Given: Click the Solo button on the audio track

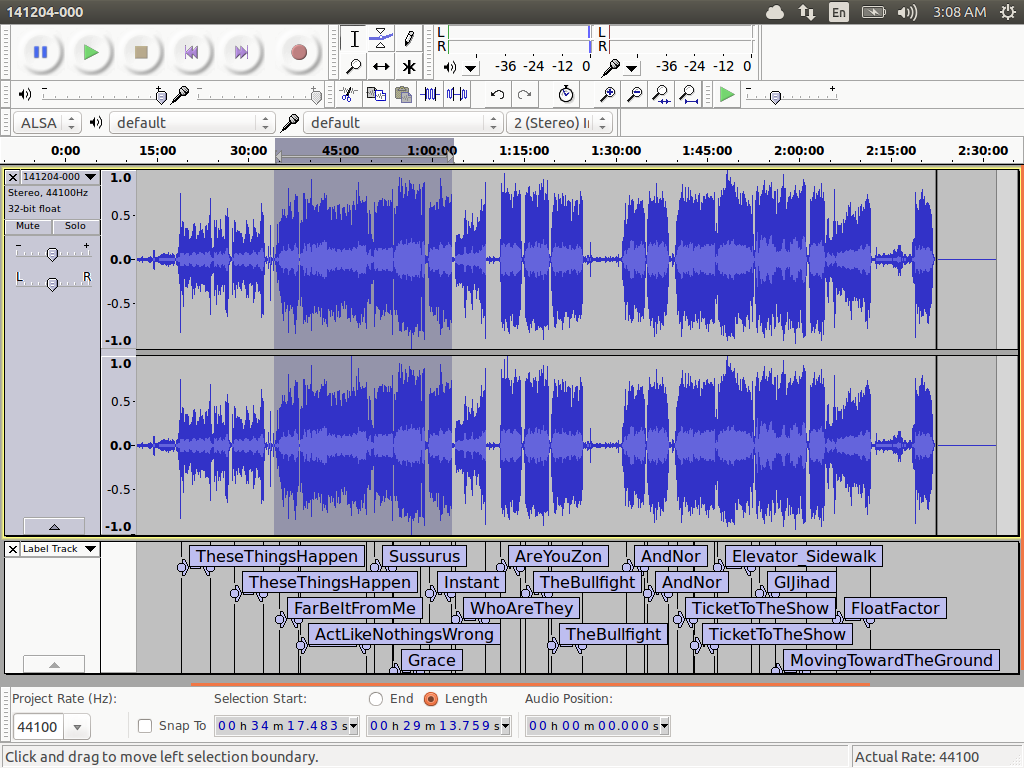Looking at the screenshot, I should (75, 226).
